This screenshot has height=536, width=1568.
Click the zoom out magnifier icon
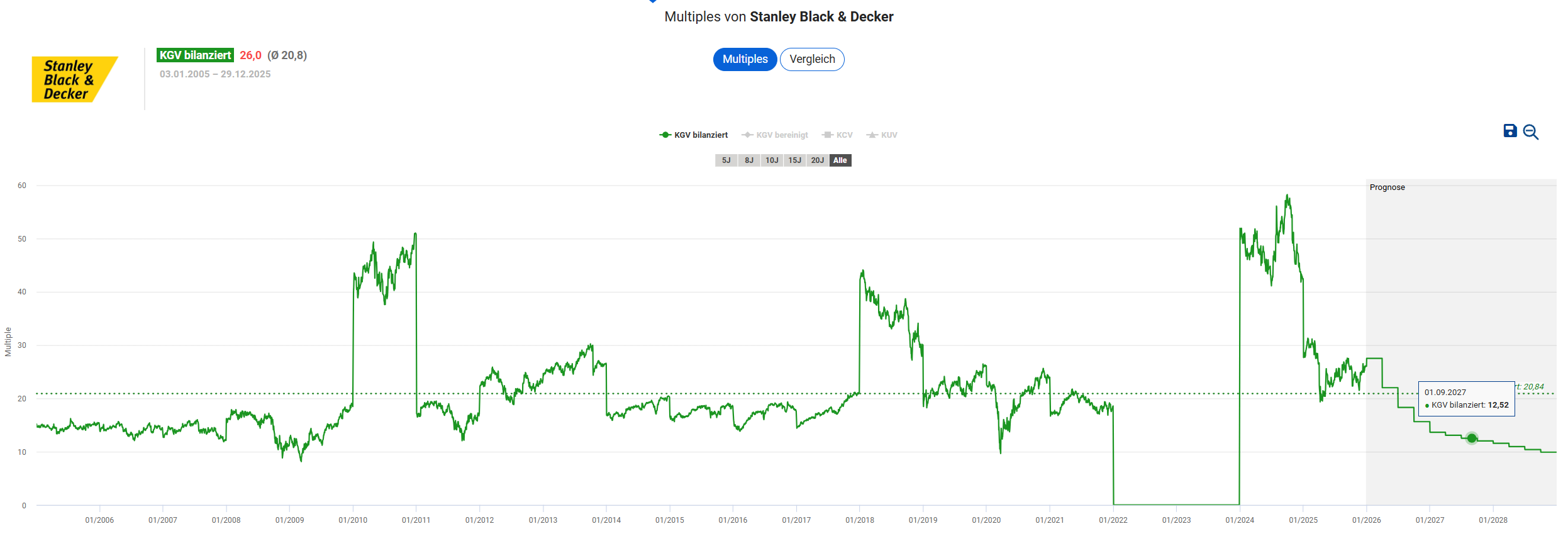1531,132
